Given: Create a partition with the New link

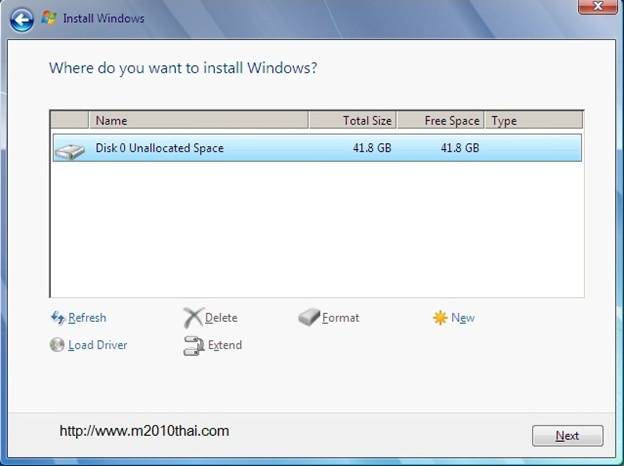Looking at the screenshot, I should 463,318.
